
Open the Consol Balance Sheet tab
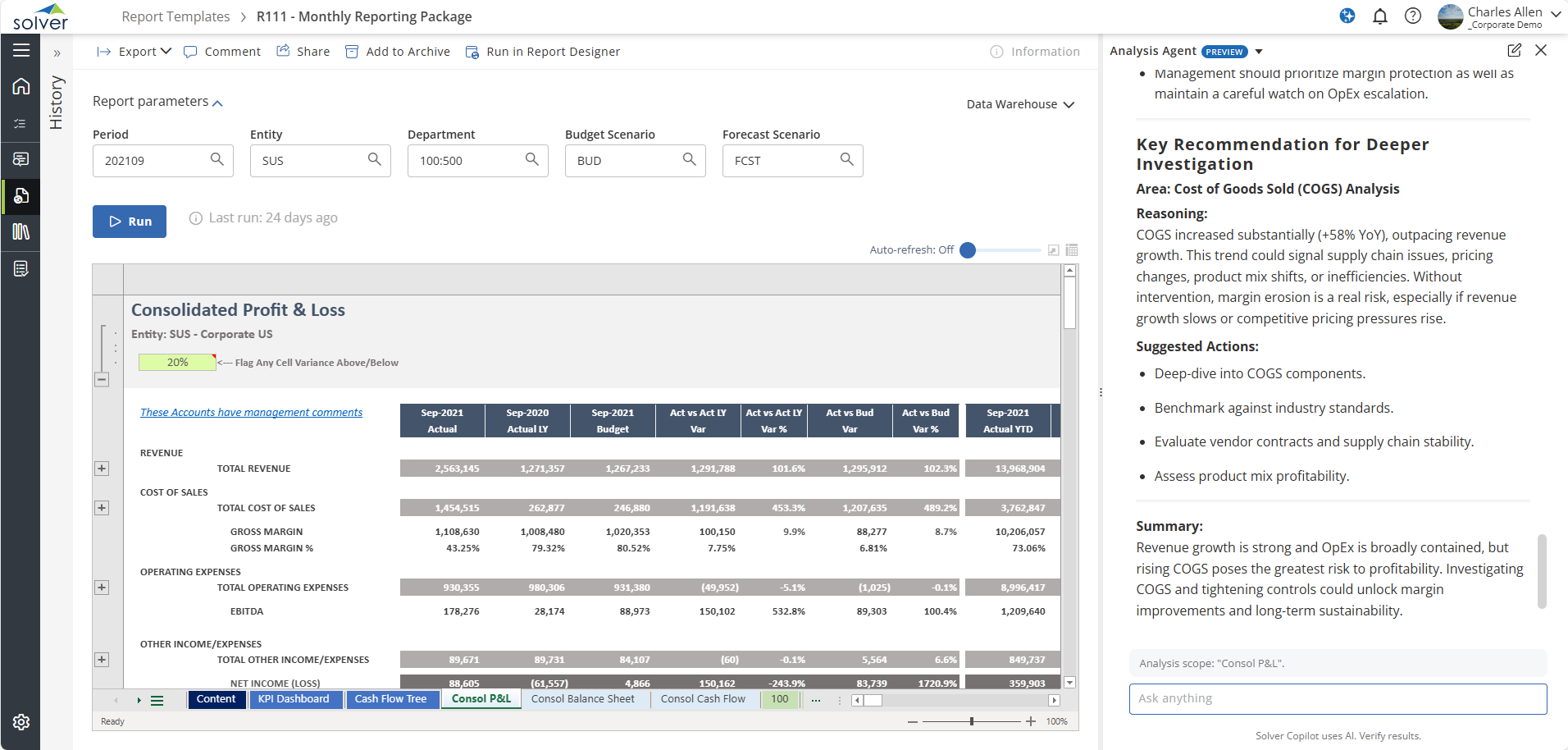[x=582, y=699]
